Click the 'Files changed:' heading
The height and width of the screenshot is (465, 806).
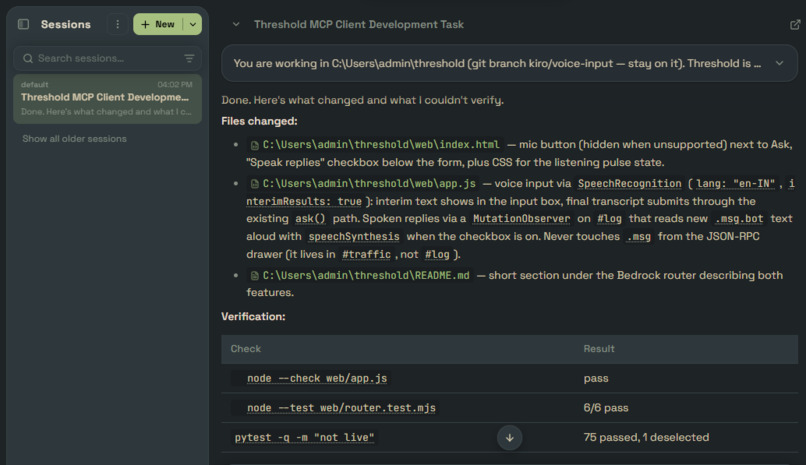pyautogui.click(x=259, y=121)
